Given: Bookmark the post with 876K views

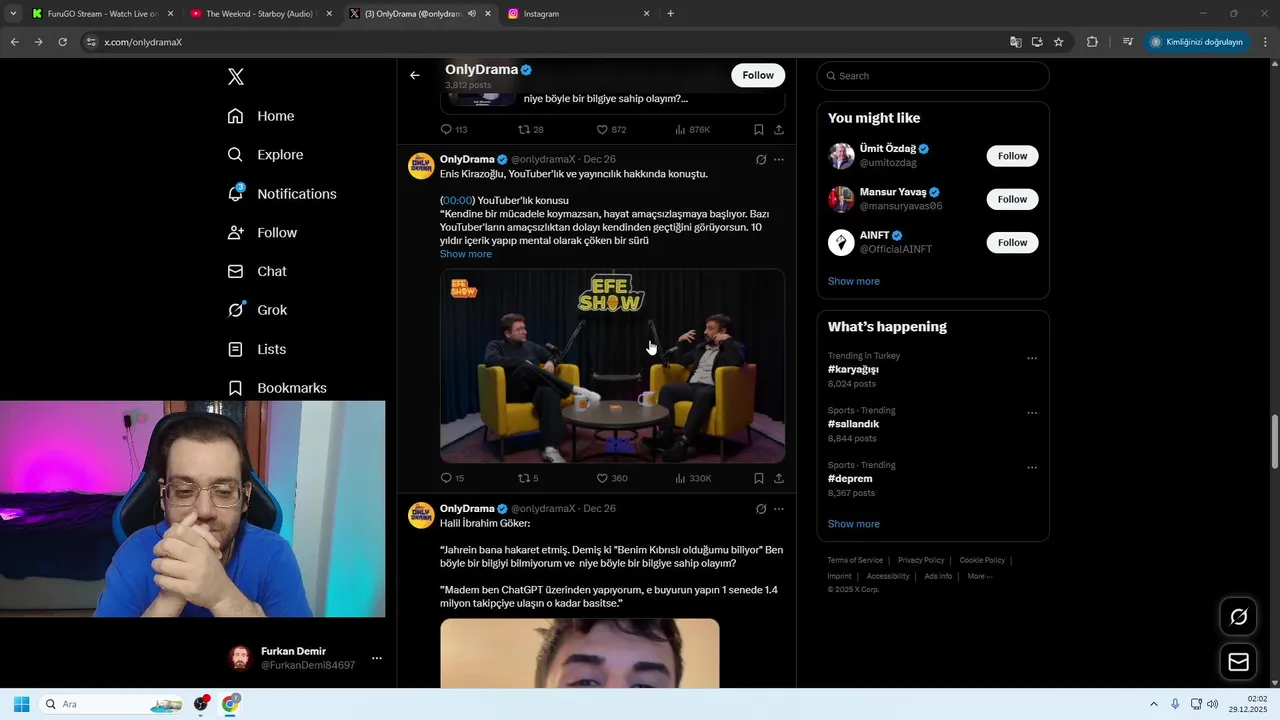Looking at the screenshot, I should tap(759, 129).
